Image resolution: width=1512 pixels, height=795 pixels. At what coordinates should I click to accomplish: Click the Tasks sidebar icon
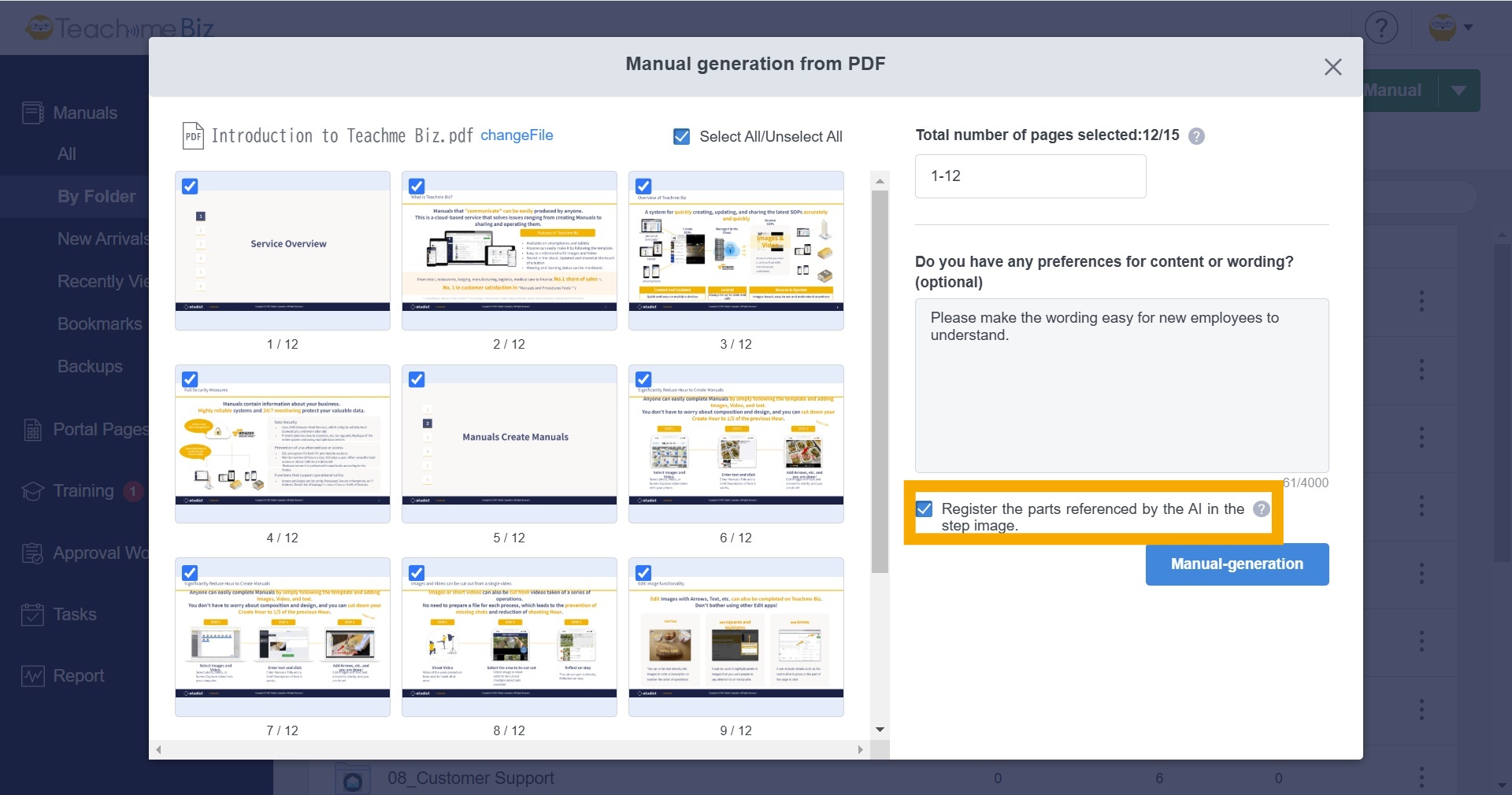pyautogui.click(x=33, y=615)
